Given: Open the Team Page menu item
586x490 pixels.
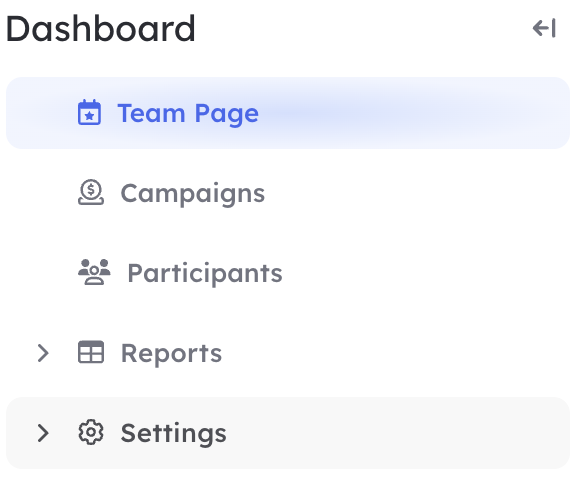Looking at the screenshot, I should coord(188,113).
